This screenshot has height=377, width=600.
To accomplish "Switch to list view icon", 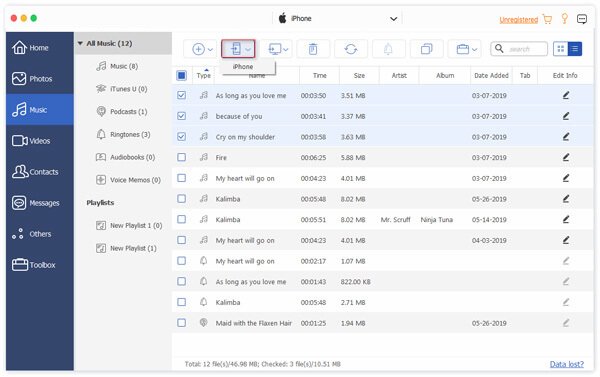I will 575,49.
